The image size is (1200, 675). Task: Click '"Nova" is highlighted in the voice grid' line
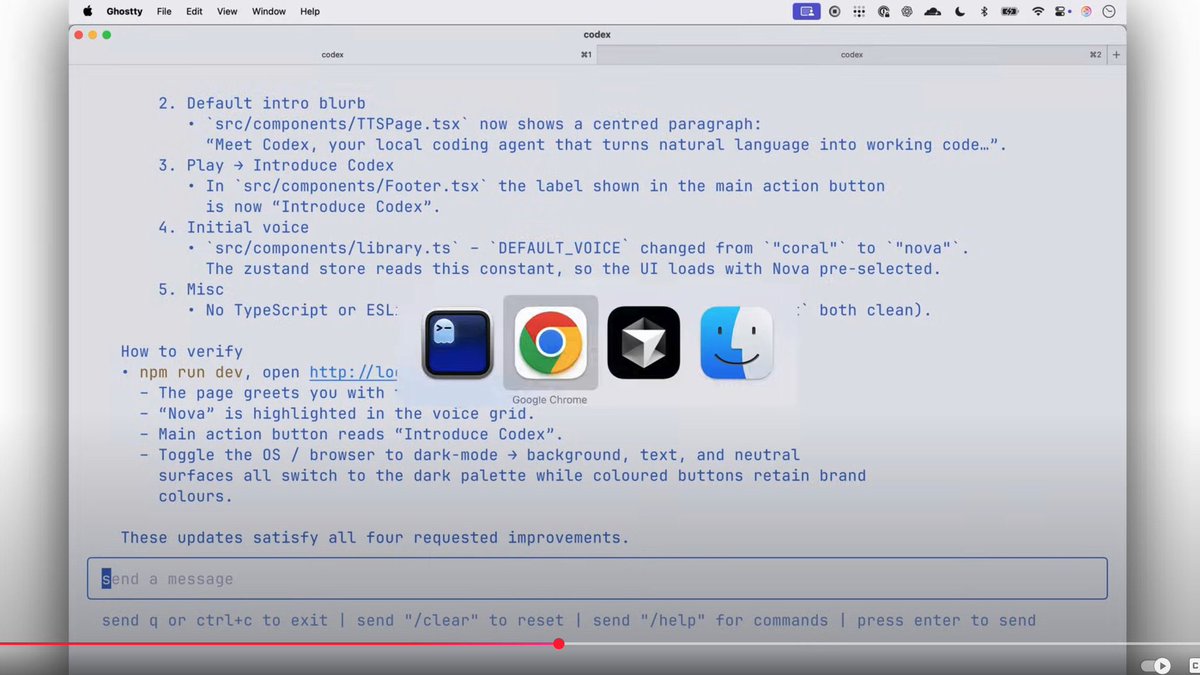(x=337, y=413)
